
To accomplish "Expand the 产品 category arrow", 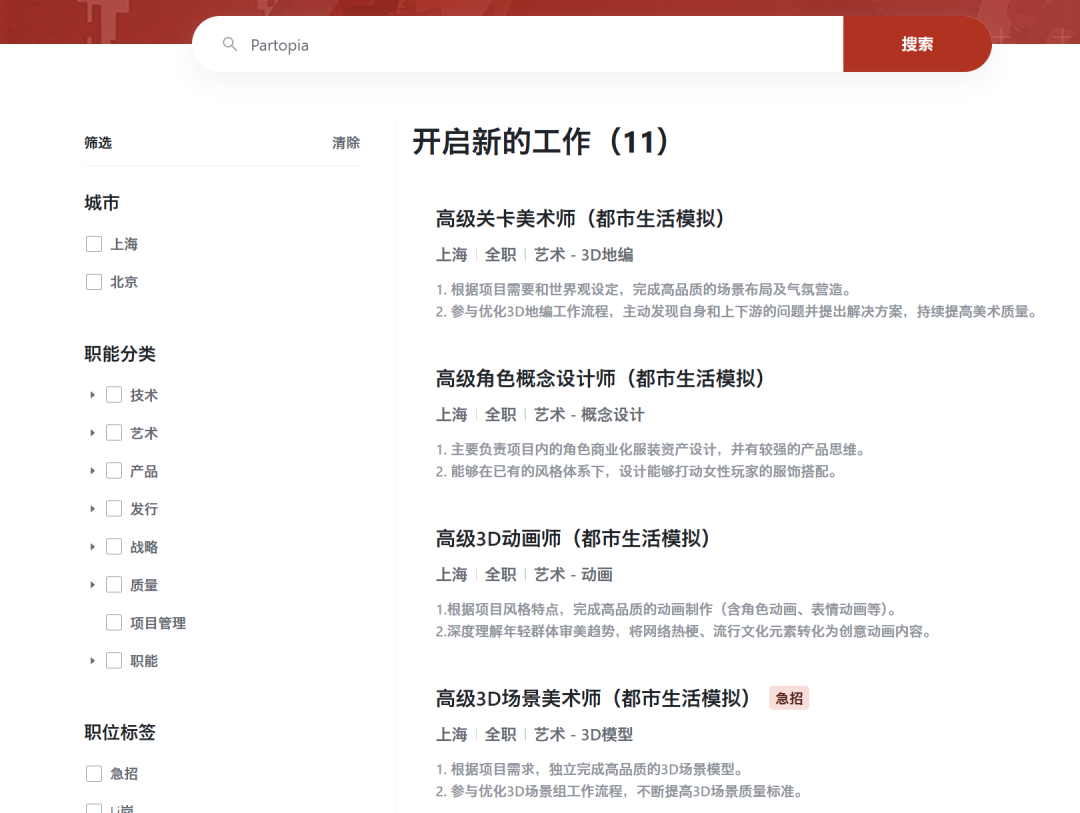I will (92, 471).
